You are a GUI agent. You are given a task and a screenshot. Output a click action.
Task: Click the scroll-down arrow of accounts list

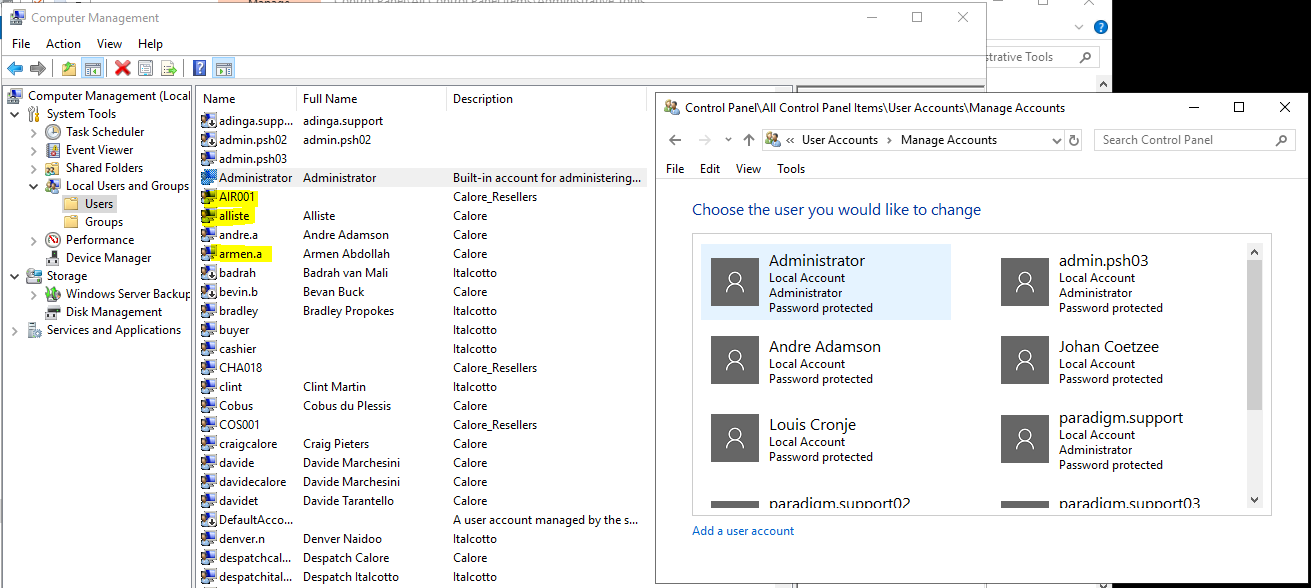[1255, 500]
